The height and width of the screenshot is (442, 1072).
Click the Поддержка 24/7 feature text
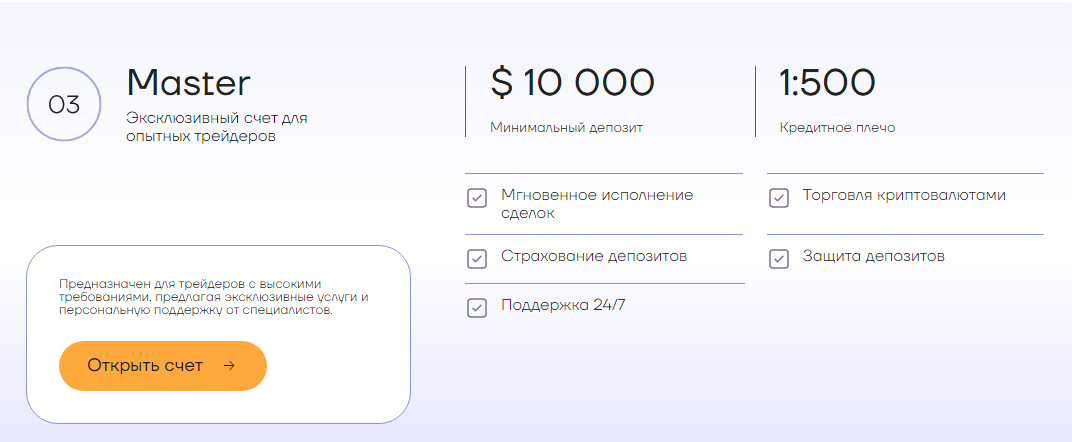point(563,305)
